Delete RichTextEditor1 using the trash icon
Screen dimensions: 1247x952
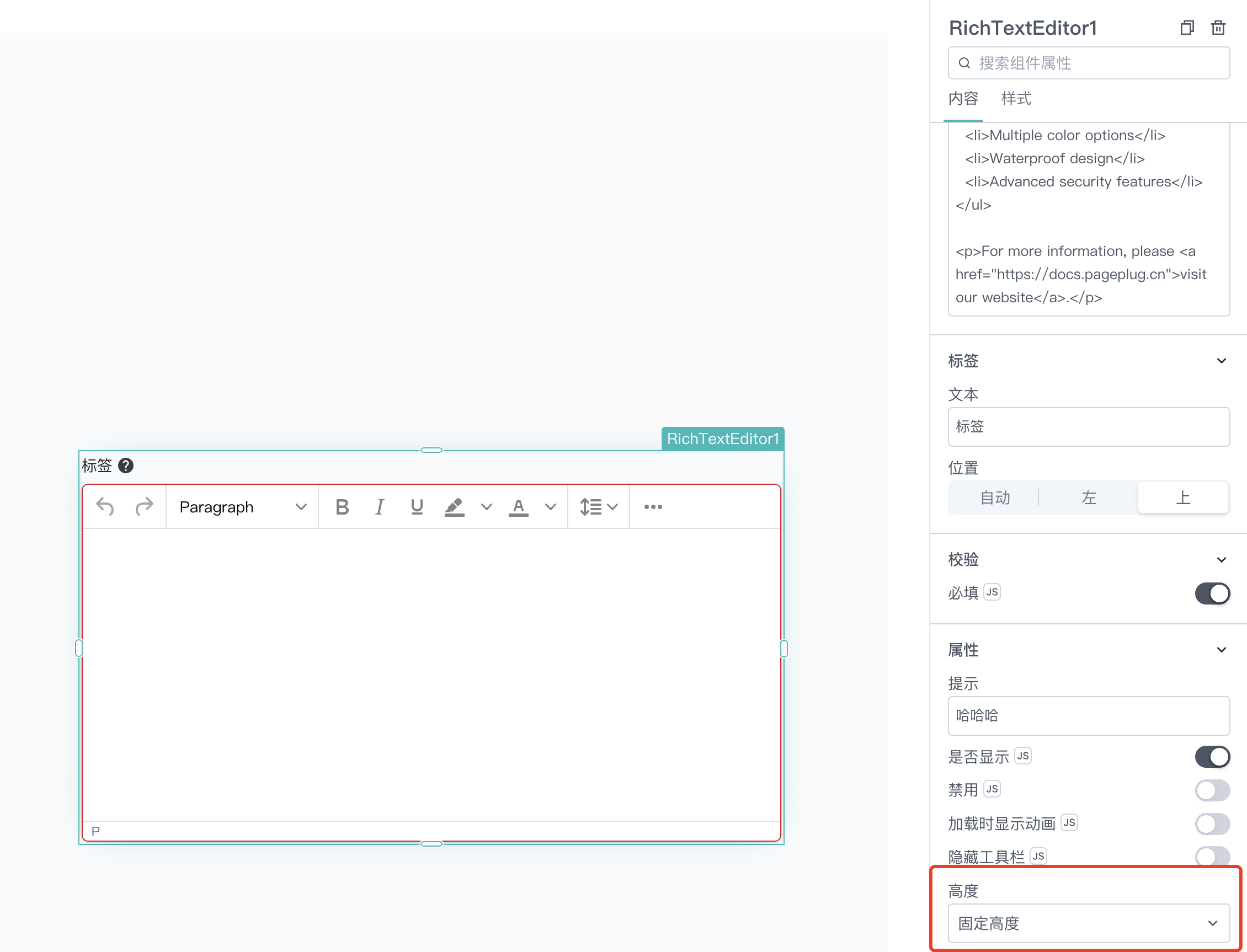(1218, 28)
